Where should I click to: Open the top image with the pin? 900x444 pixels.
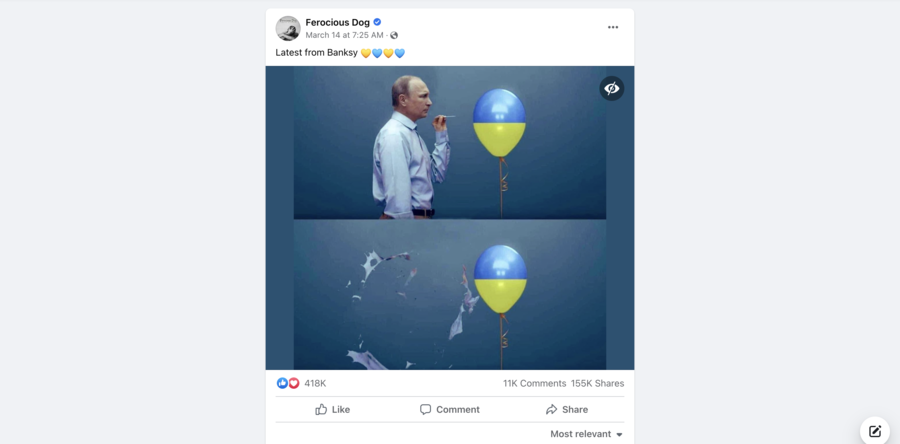(449, 143)
